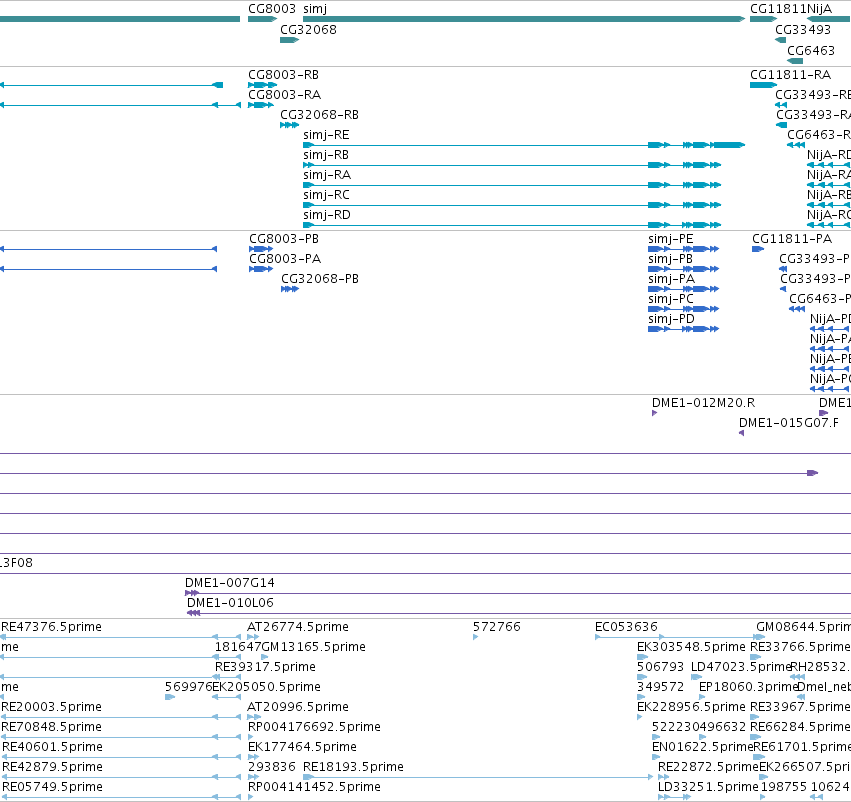
Task: Select EST EK177464.5prime
Action: (302, 747)
